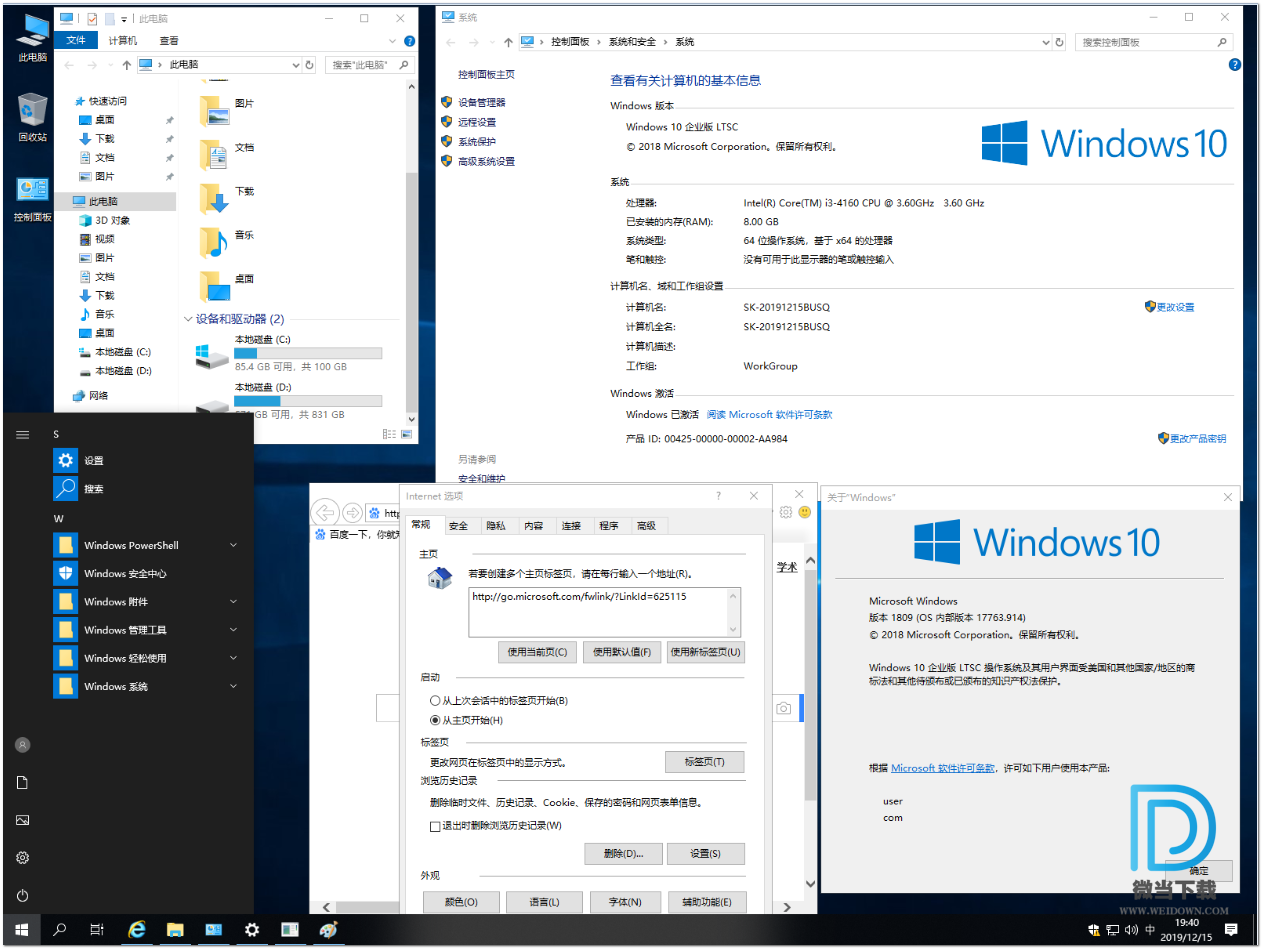
Task: Refresh the File Explorer address bar
Action: pos(309,64)
